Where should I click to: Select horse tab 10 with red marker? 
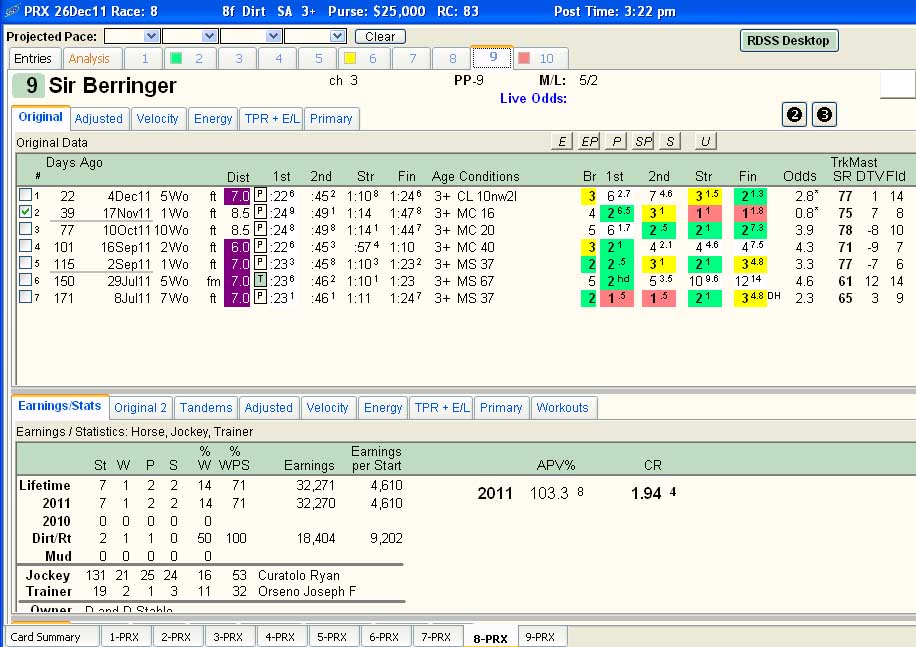[539, 58]
